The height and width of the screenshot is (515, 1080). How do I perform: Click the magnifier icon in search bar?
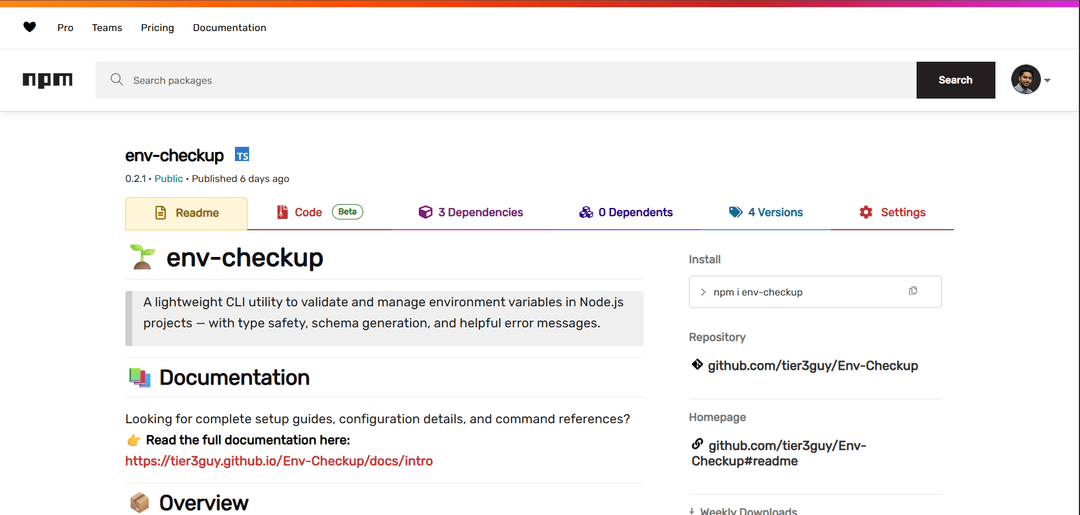click(x=116, y=80)
